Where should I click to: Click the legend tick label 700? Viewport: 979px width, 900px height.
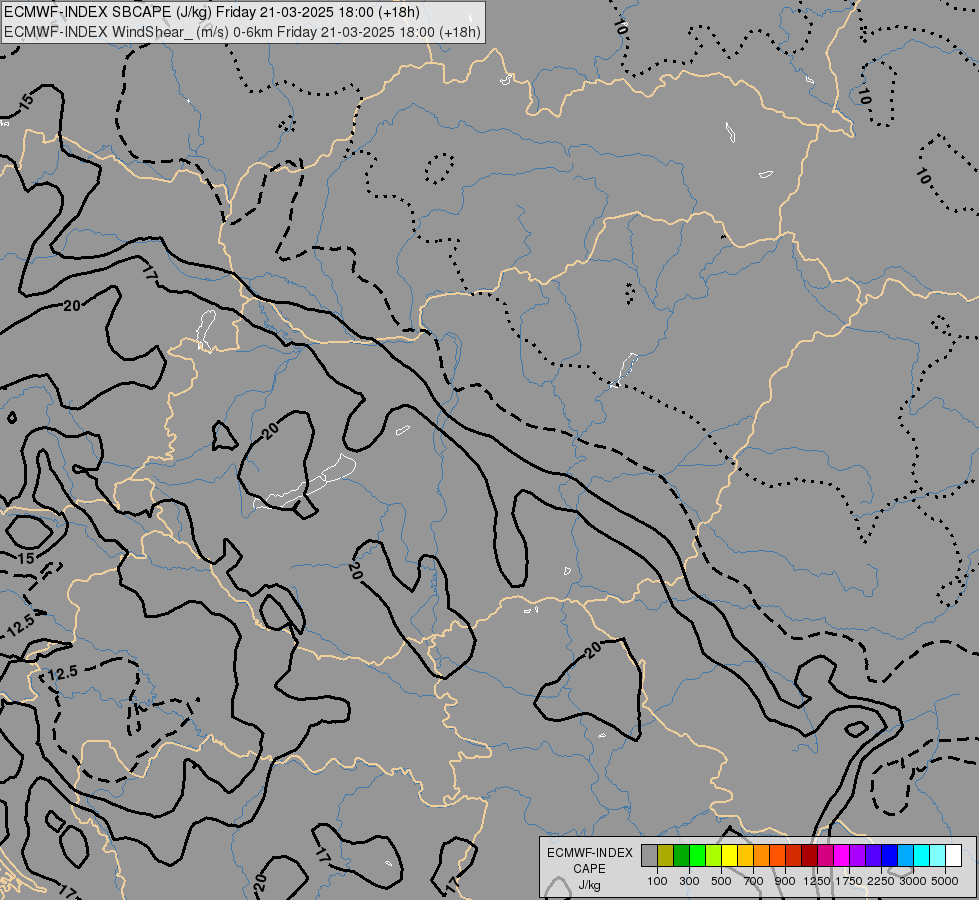pos(754,881)
